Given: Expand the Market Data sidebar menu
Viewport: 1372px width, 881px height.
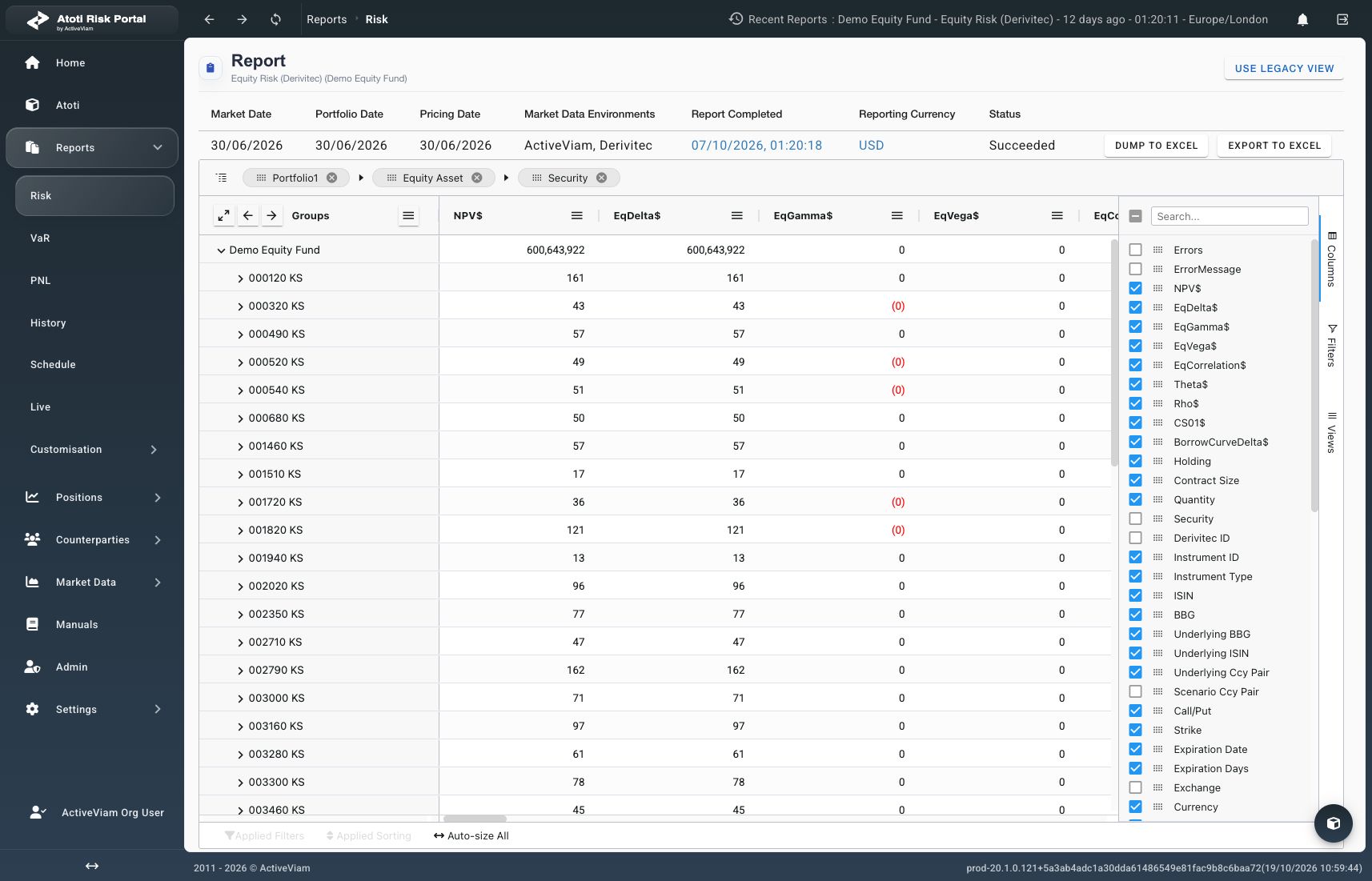Looking at the screenshot, I should (x=158, y=583).
